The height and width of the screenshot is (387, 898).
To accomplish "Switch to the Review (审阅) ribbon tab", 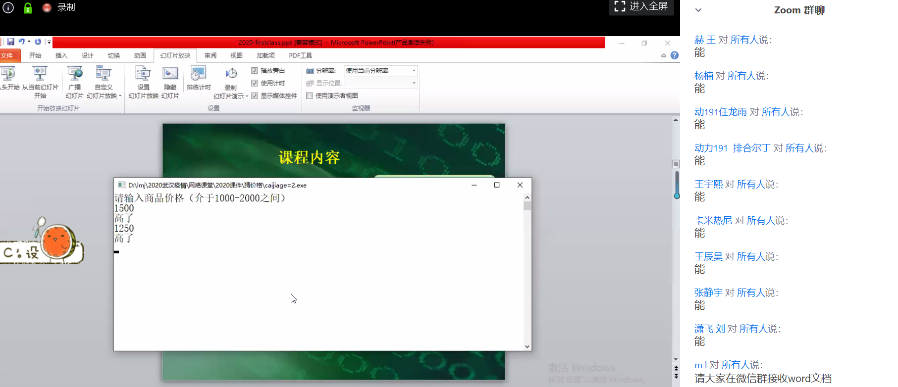I will (210, 56).
